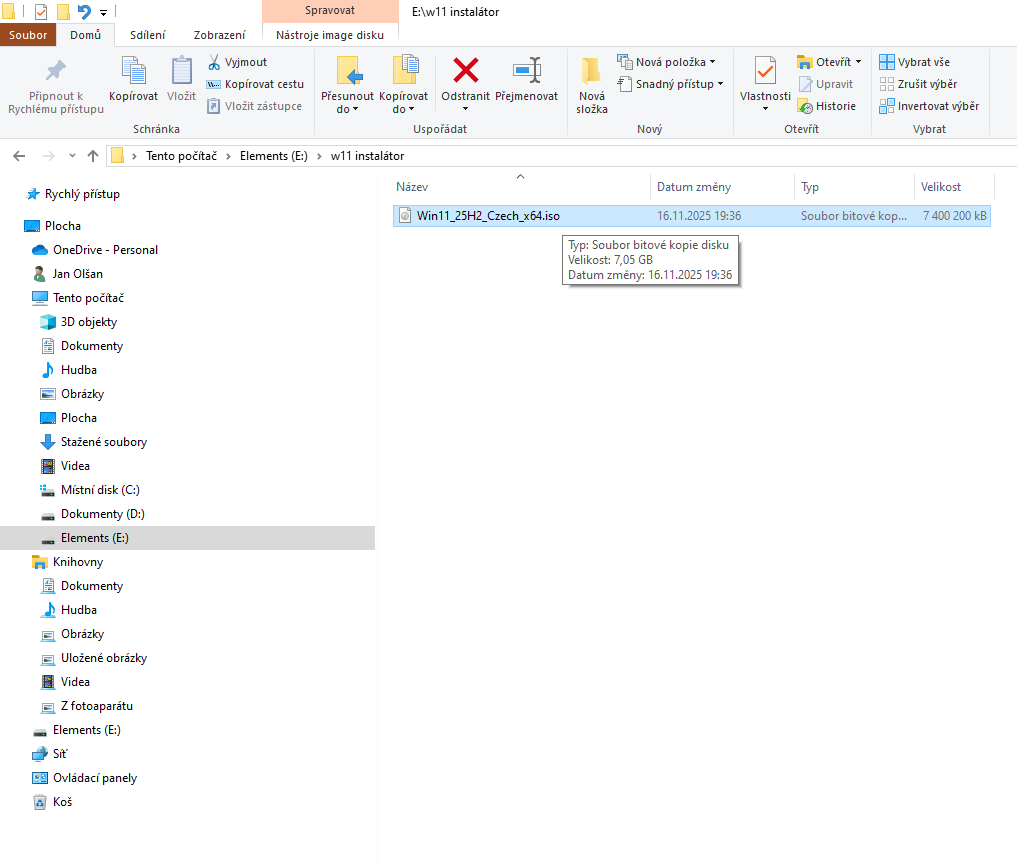Open the recent locations dropdown by the navigation arrows

[72, 156]
